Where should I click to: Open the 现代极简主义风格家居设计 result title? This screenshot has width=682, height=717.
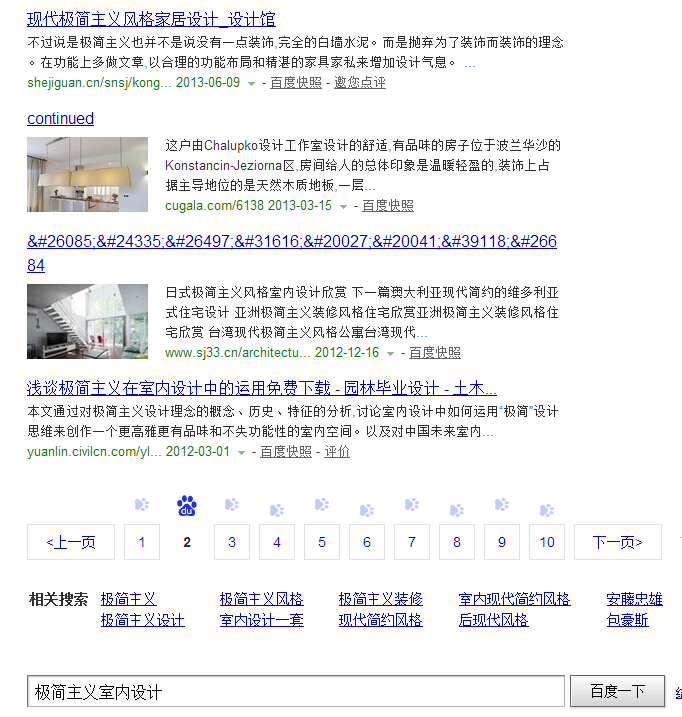151,19
